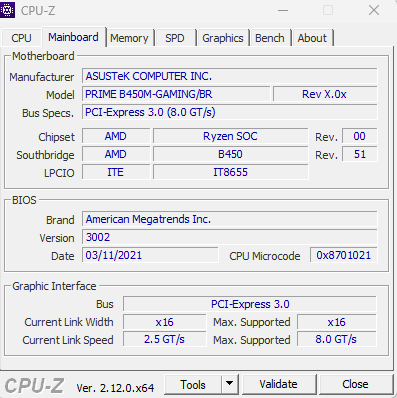This screenshot has height=398, width=397.
Task: Switch to the CPU tab
Action: 21,38
